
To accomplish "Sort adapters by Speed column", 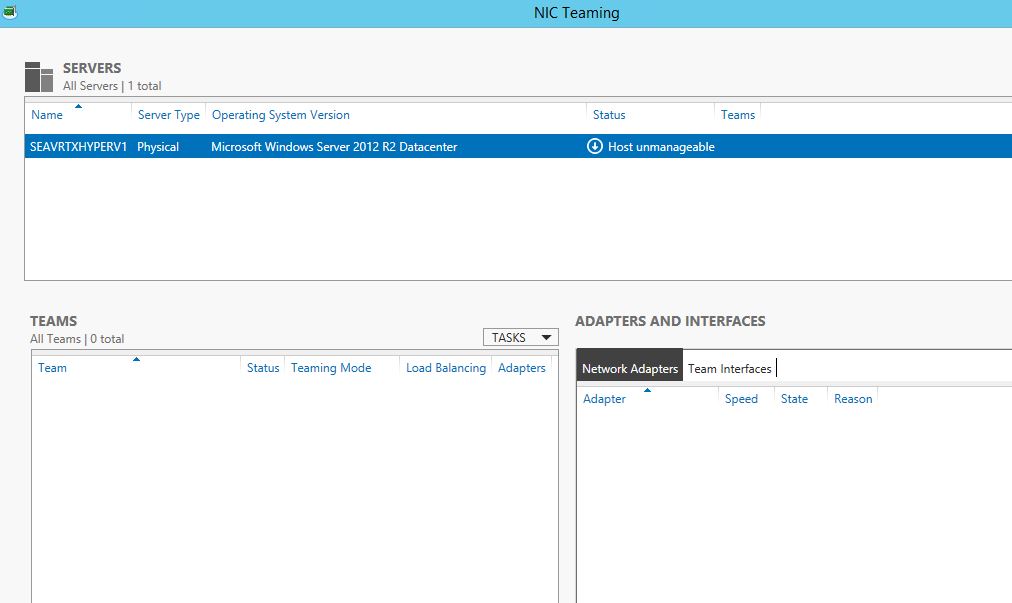I will tap(741, 399).
